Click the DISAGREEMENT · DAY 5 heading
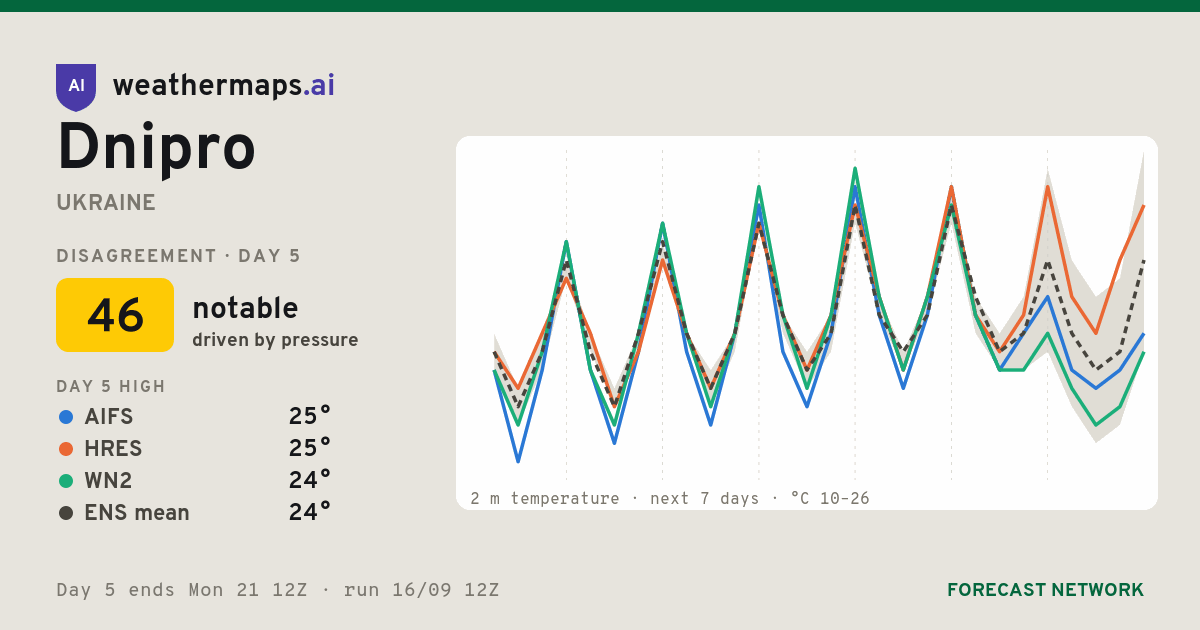 (178, 256)
